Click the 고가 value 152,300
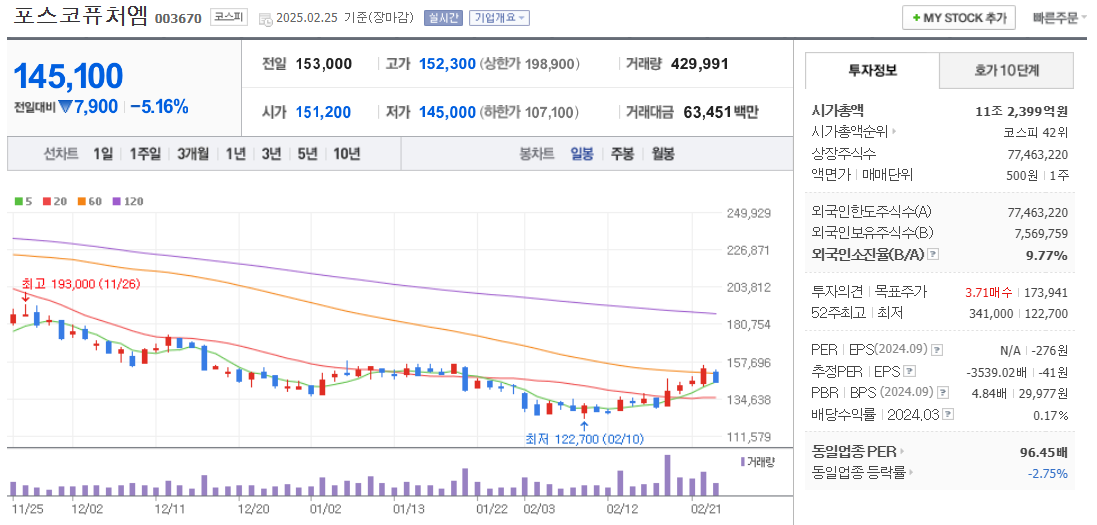Image resolution: width=1097 pixels, height=525 pixels. 448,64
